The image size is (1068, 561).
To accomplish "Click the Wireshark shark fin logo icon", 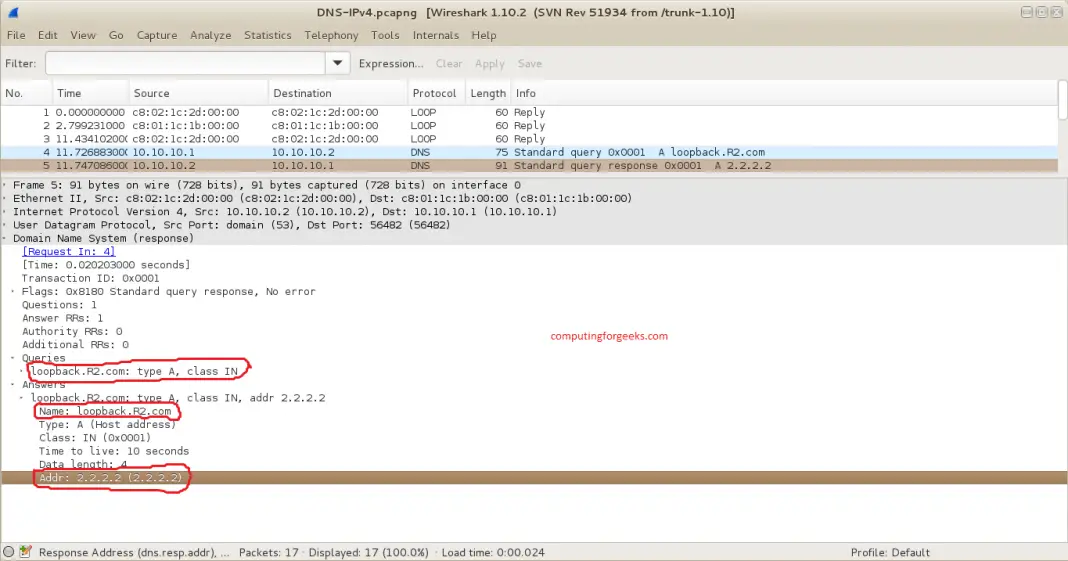I will (13, 12).
